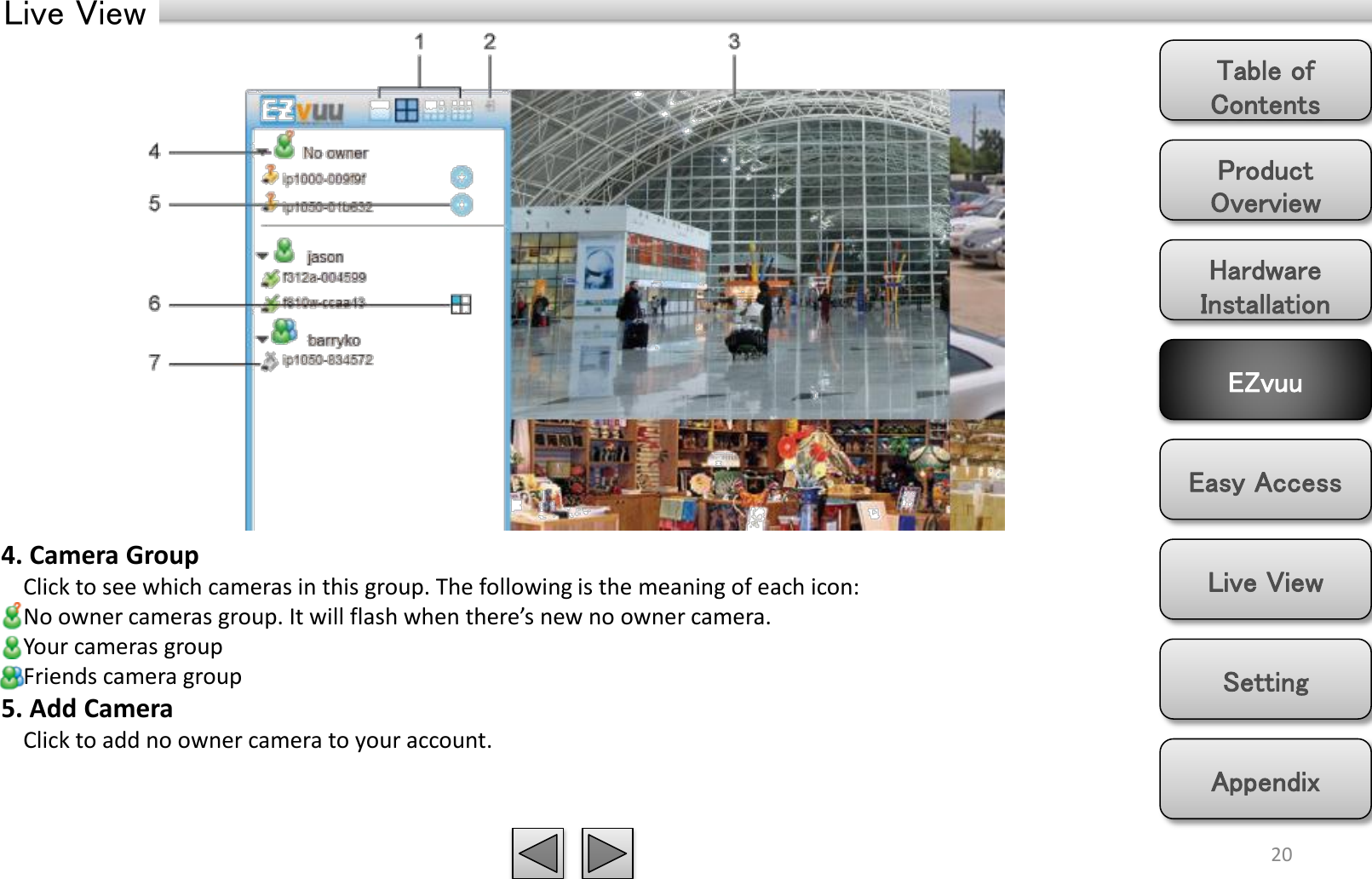Select camera f810w-ccaa13 in list
The width and height of the screenshot is (1372, 879).
324,302
